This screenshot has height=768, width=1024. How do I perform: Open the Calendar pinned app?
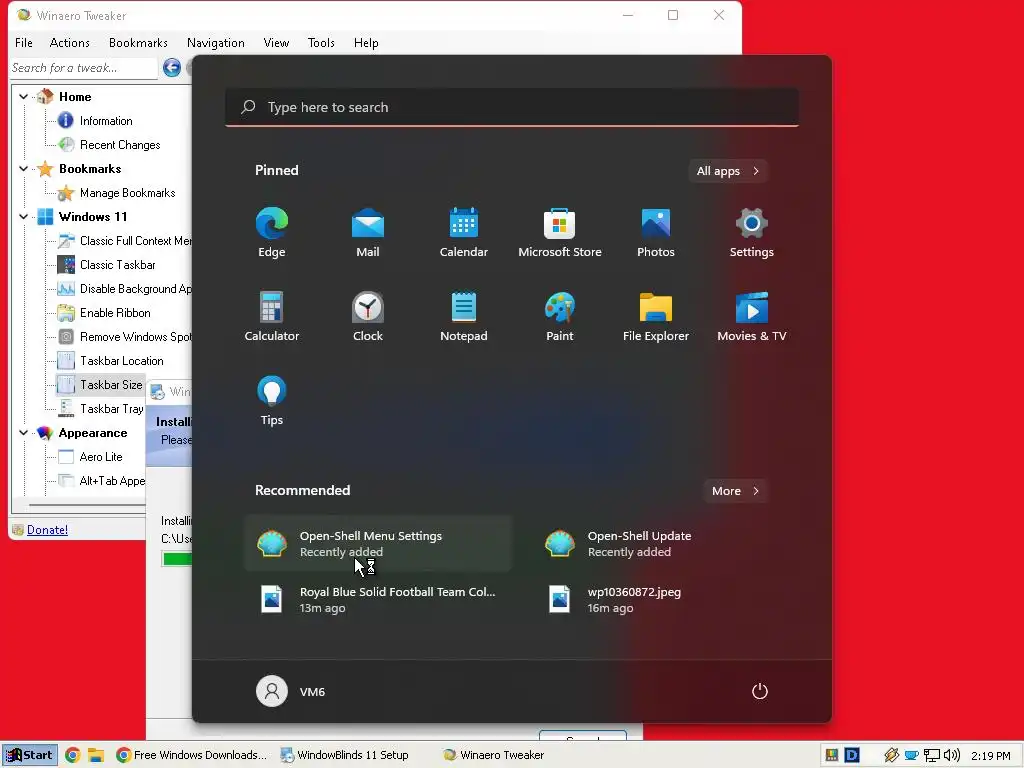[464, 232]
